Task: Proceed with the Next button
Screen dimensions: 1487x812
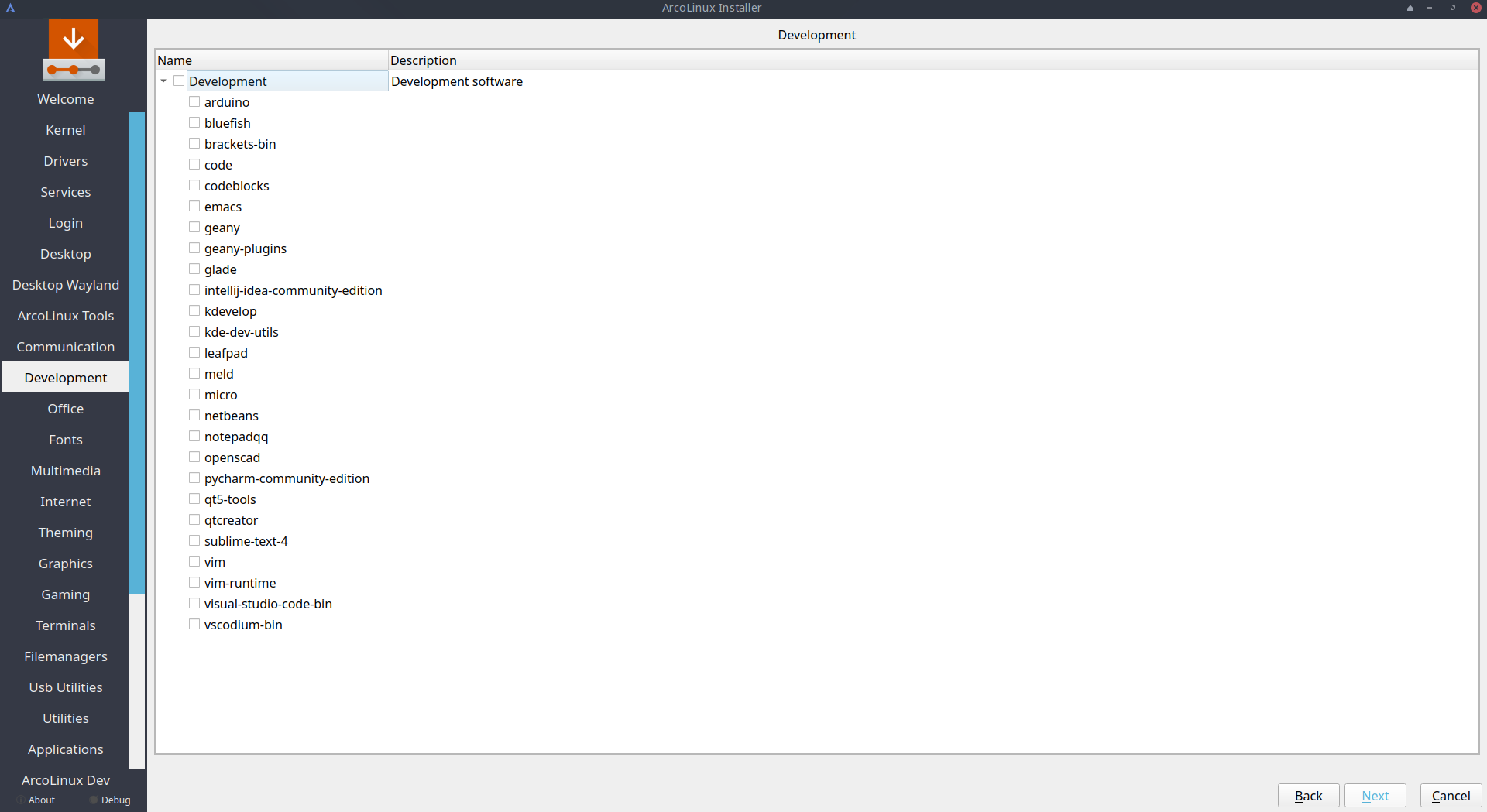Action: coord(1375,796)
